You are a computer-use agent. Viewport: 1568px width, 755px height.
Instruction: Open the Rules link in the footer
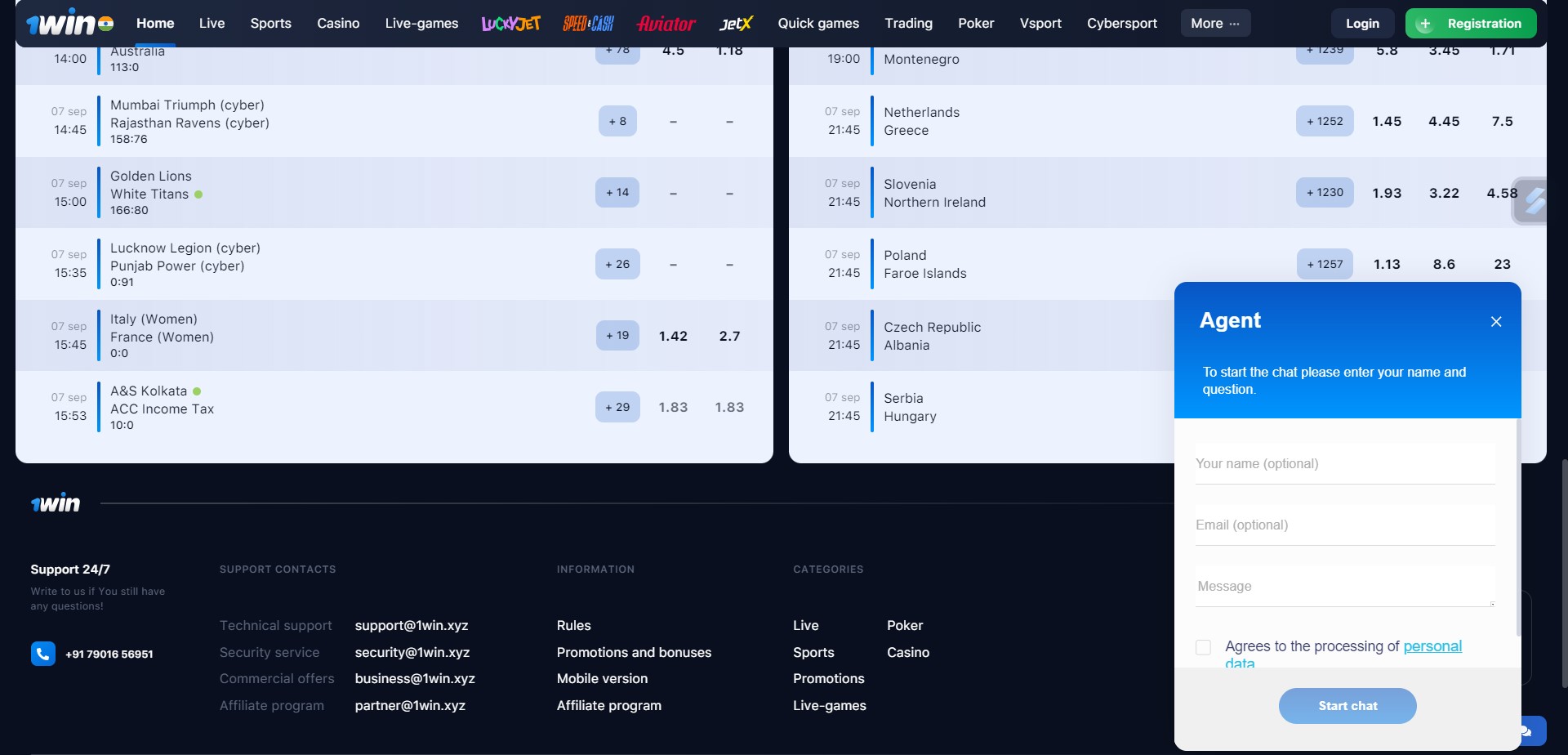click(573, 625)
